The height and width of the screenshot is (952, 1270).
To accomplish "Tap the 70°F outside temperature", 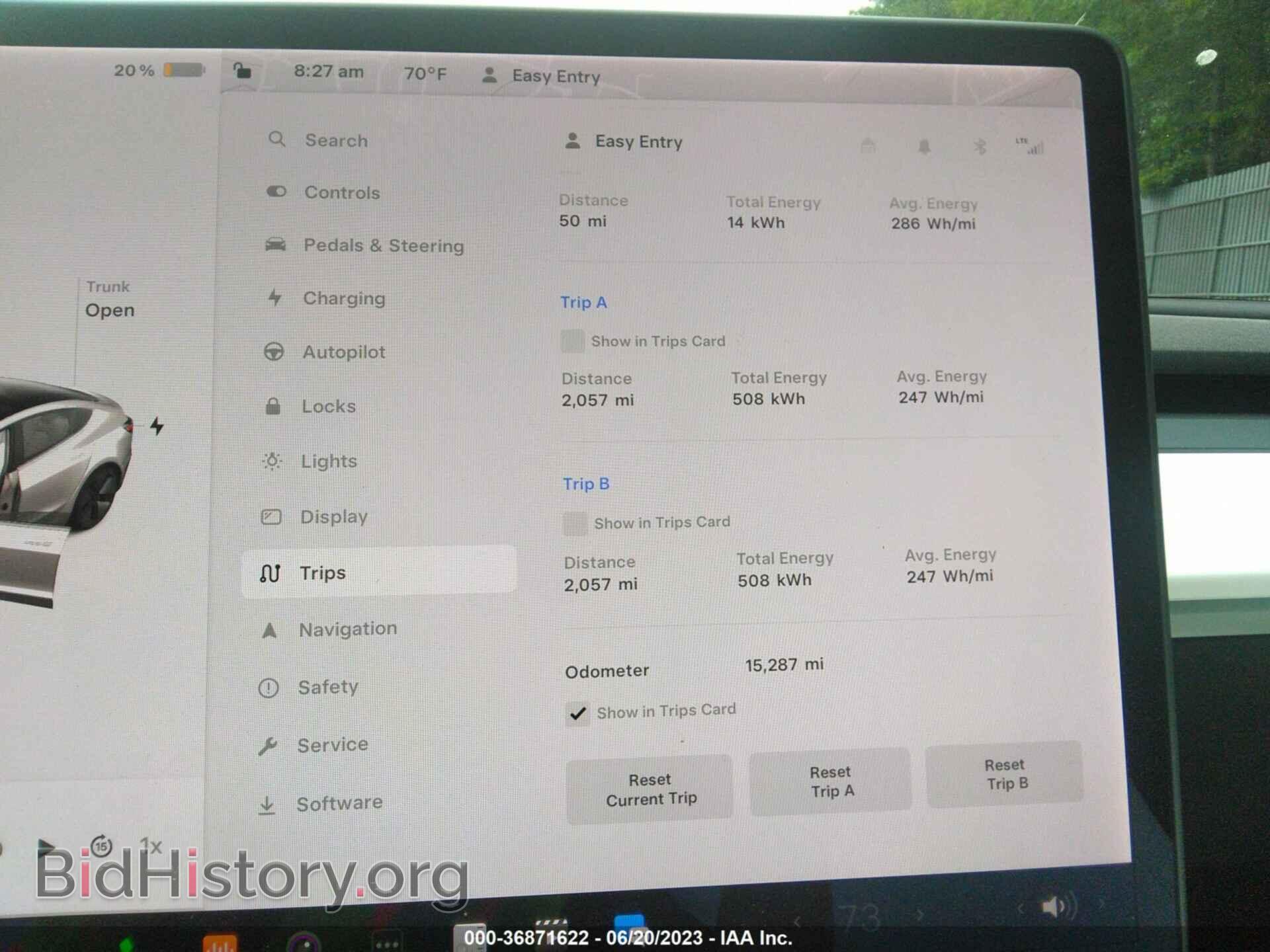I will click(x=425, y=73).
